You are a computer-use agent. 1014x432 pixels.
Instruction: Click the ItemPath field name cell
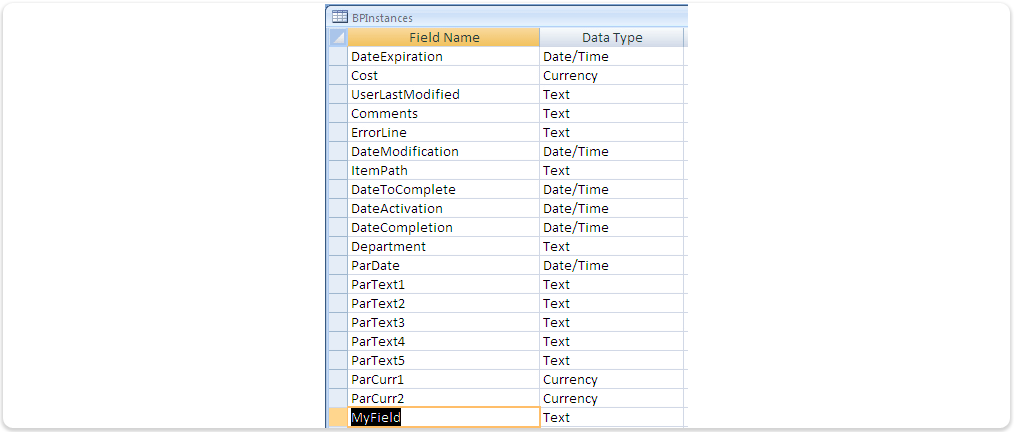(444, 171)
